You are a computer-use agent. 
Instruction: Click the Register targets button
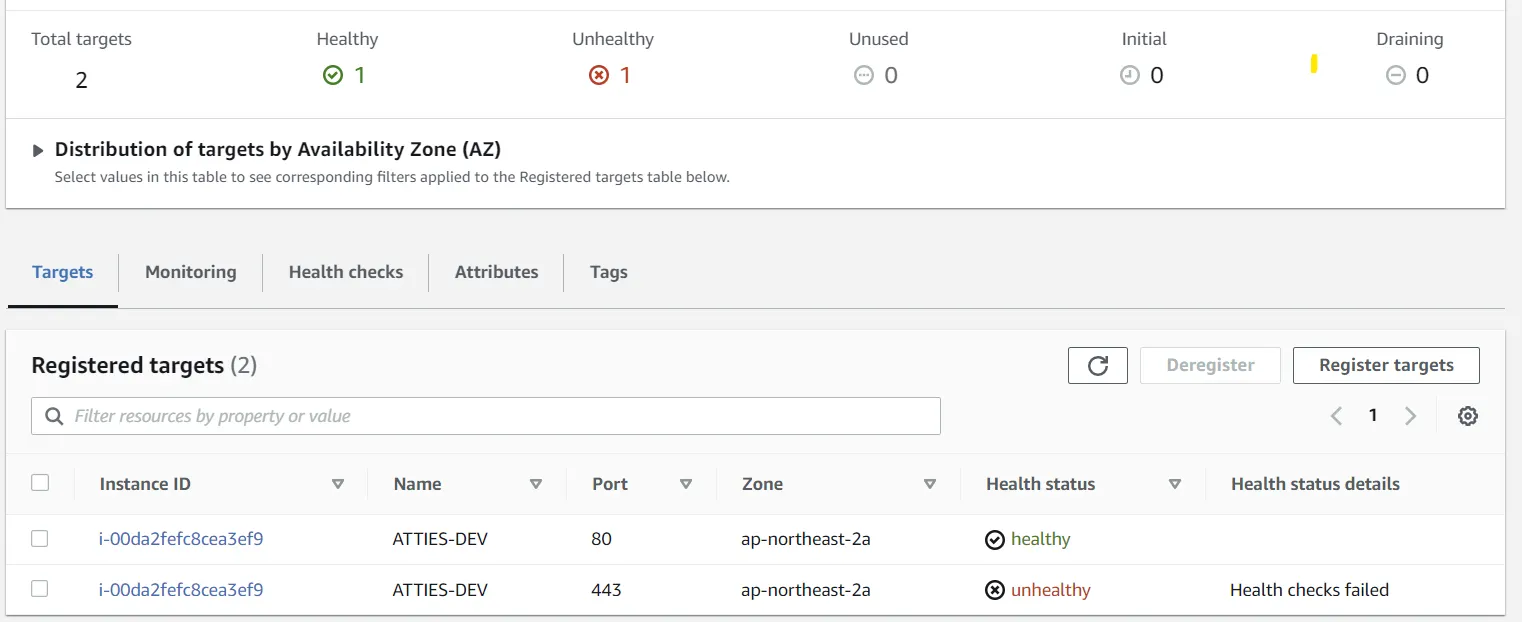1386,366
